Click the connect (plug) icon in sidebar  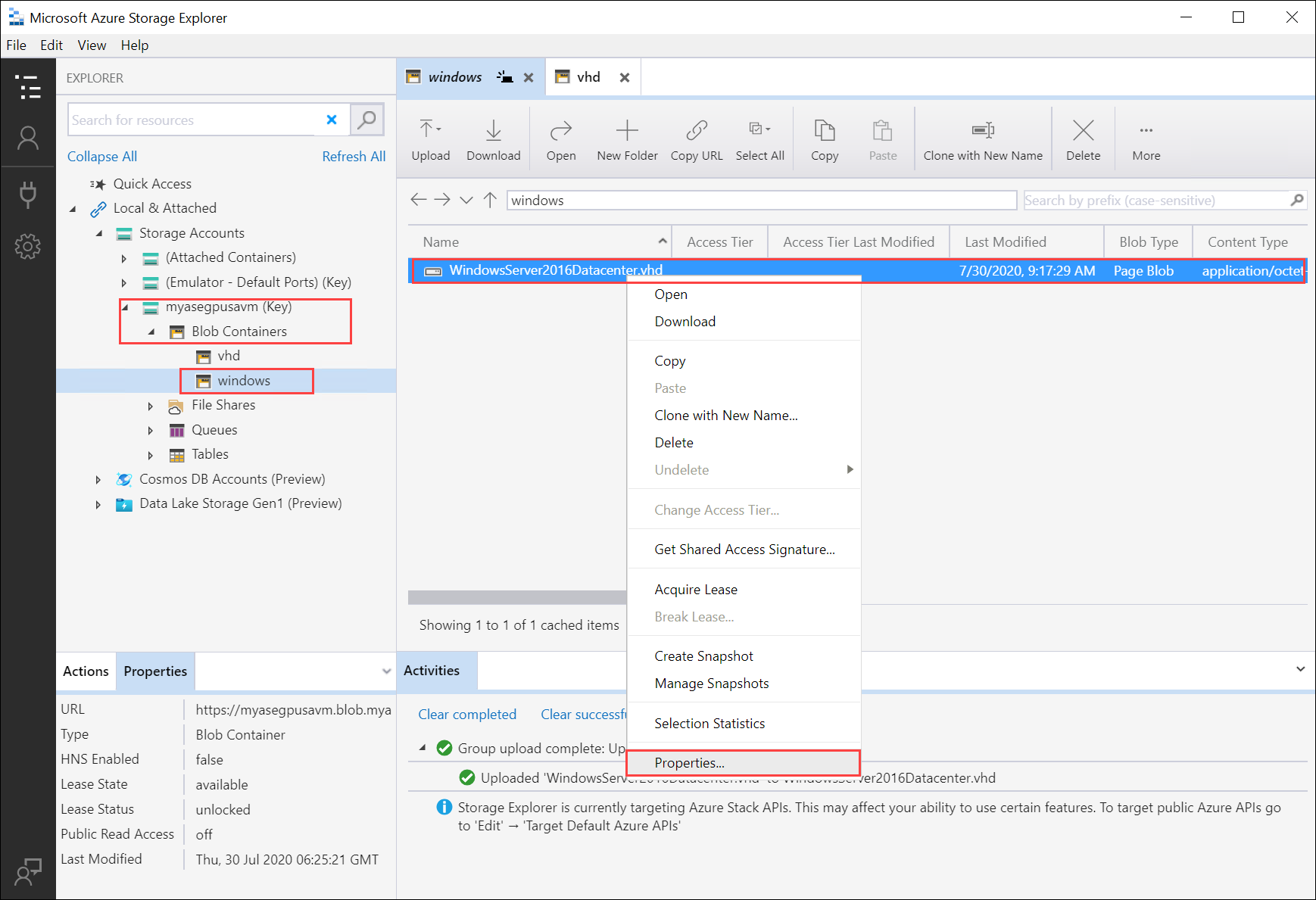coord(28,195)
